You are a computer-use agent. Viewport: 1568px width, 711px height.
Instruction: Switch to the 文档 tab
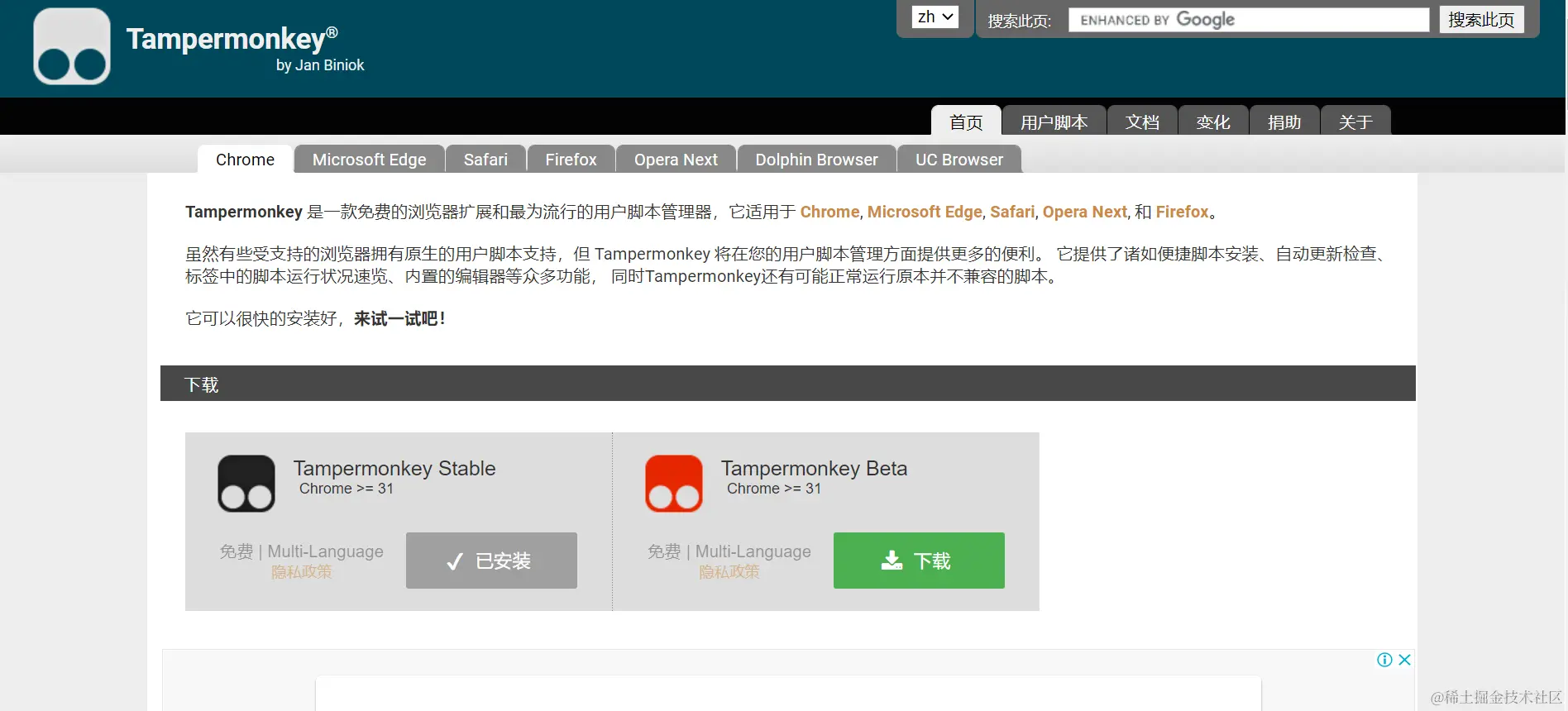(1142, 122)
